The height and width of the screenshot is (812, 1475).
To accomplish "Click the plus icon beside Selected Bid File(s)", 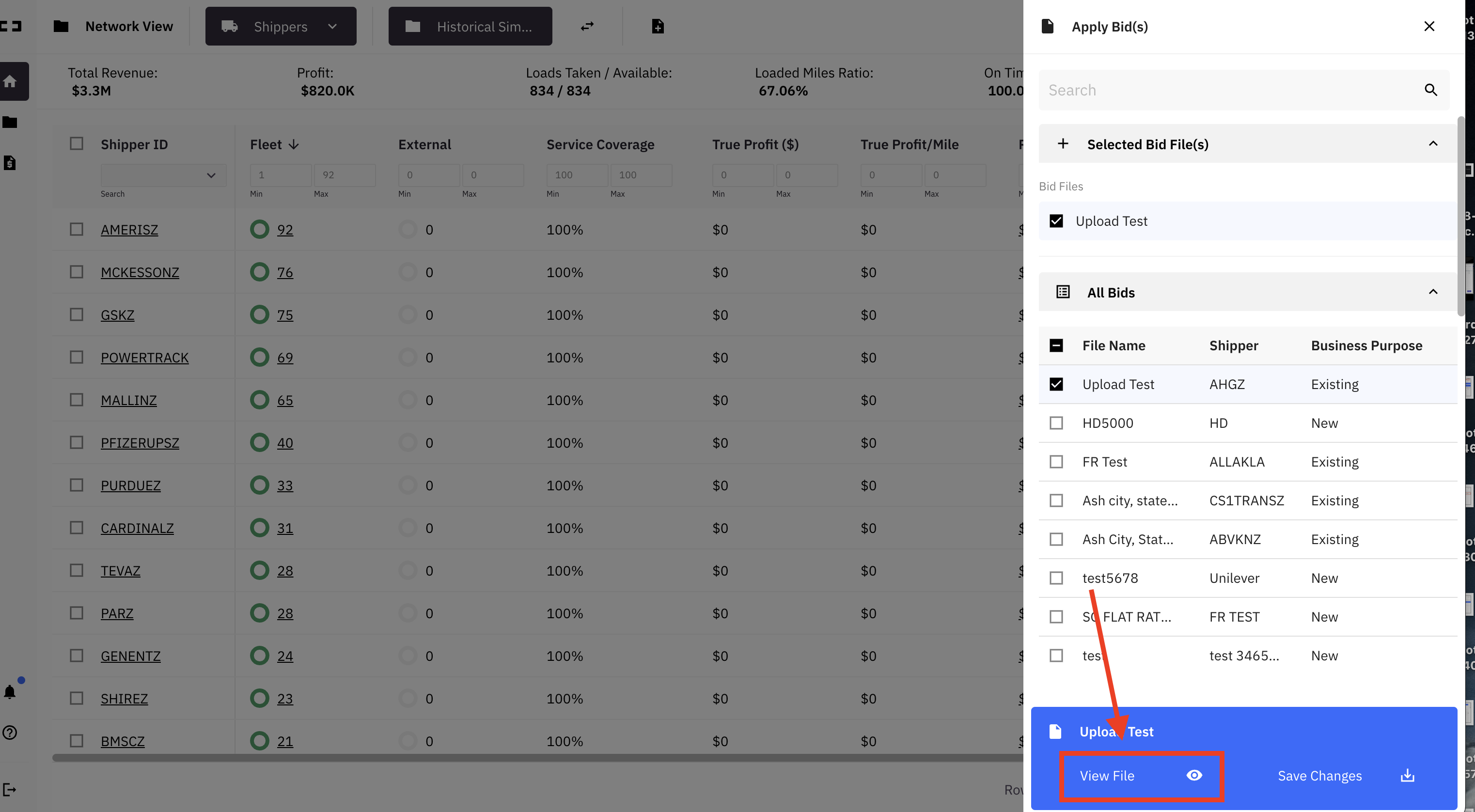I will click(1063, 144).
